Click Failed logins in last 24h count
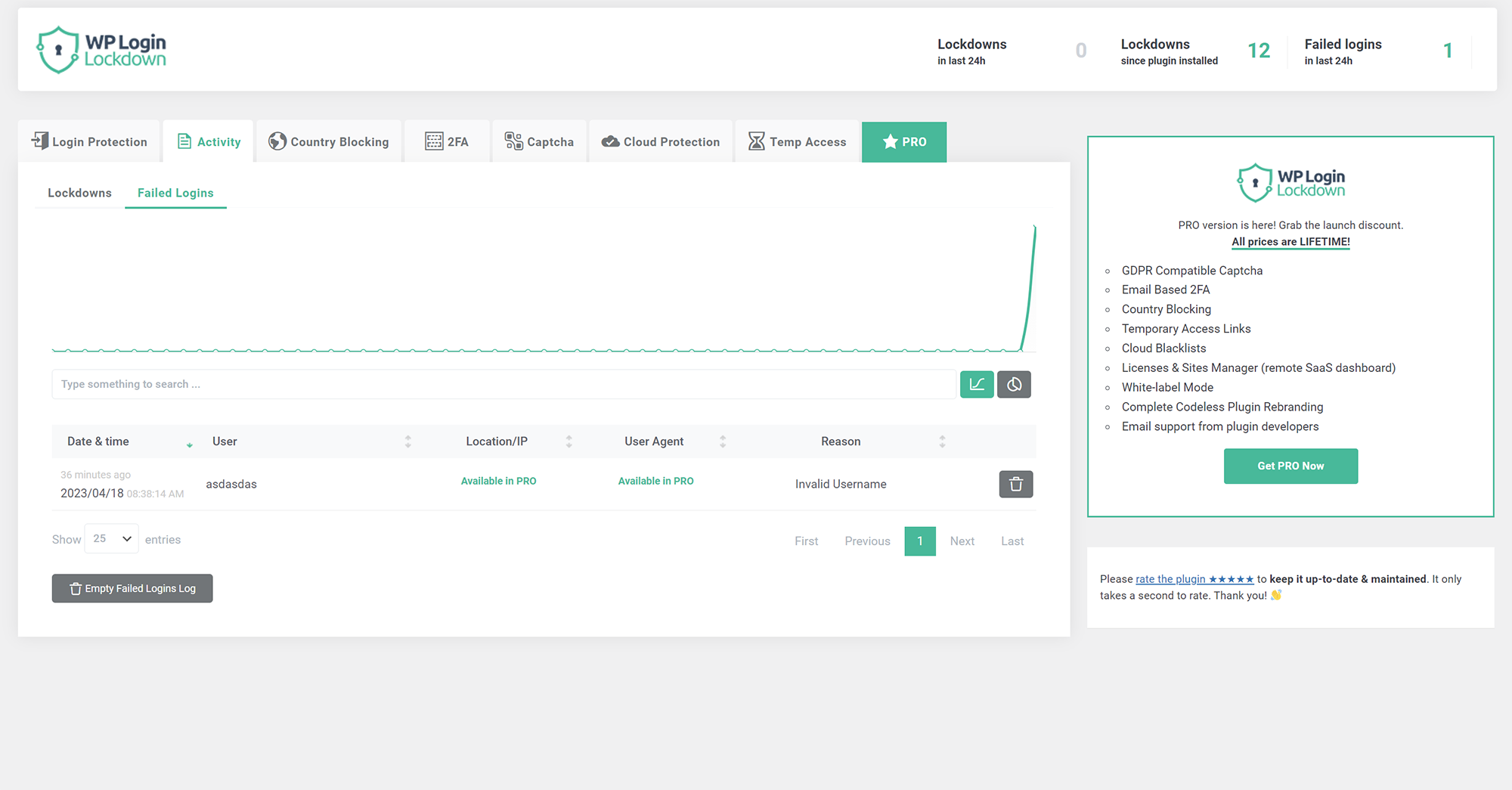 coord(1448,51)
